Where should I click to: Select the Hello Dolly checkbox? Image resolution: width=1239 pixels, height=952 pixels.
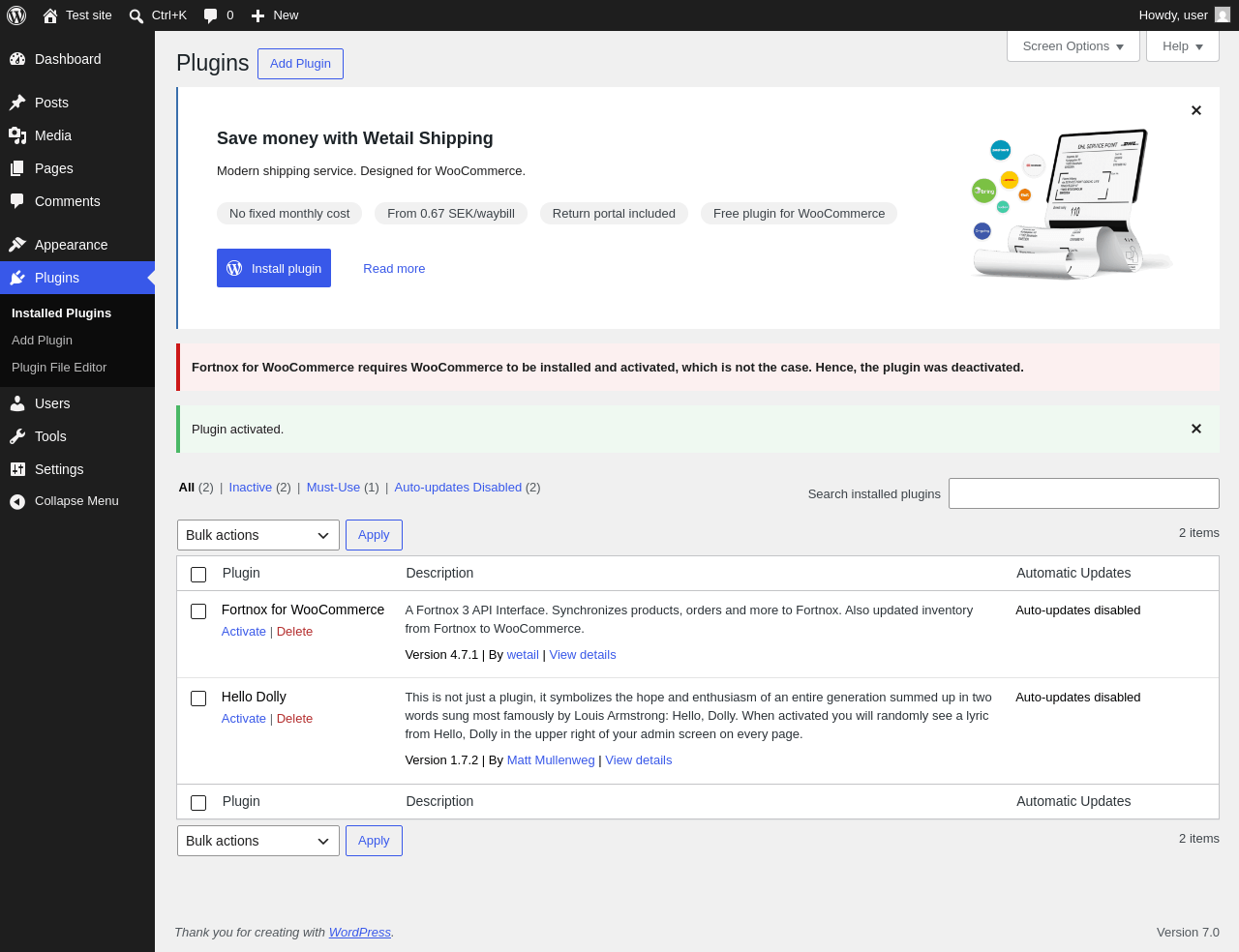click(x=198, y=699)
